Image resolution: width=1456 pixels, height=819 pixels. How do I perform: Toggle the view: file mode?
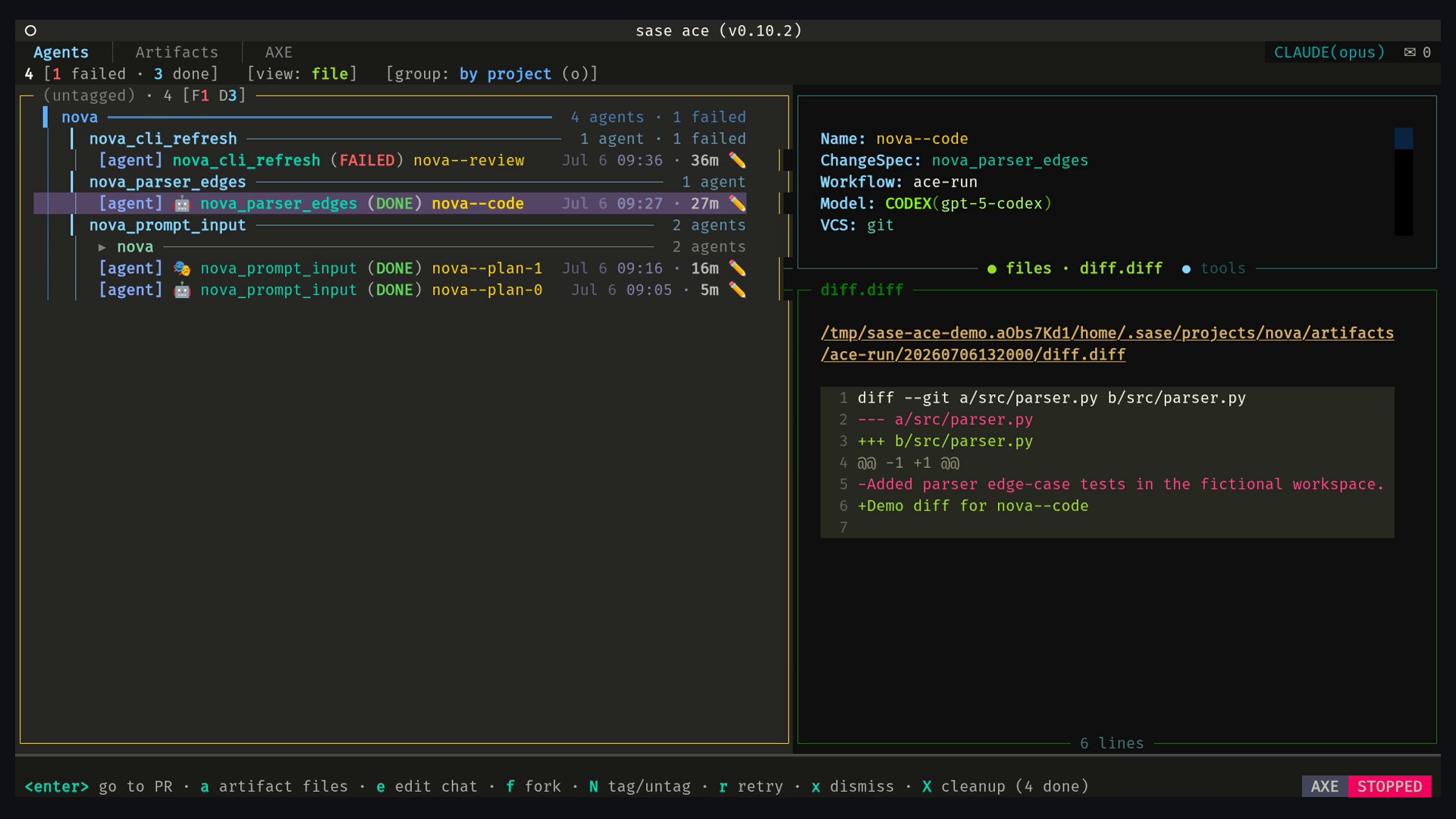tap(302, 74)
